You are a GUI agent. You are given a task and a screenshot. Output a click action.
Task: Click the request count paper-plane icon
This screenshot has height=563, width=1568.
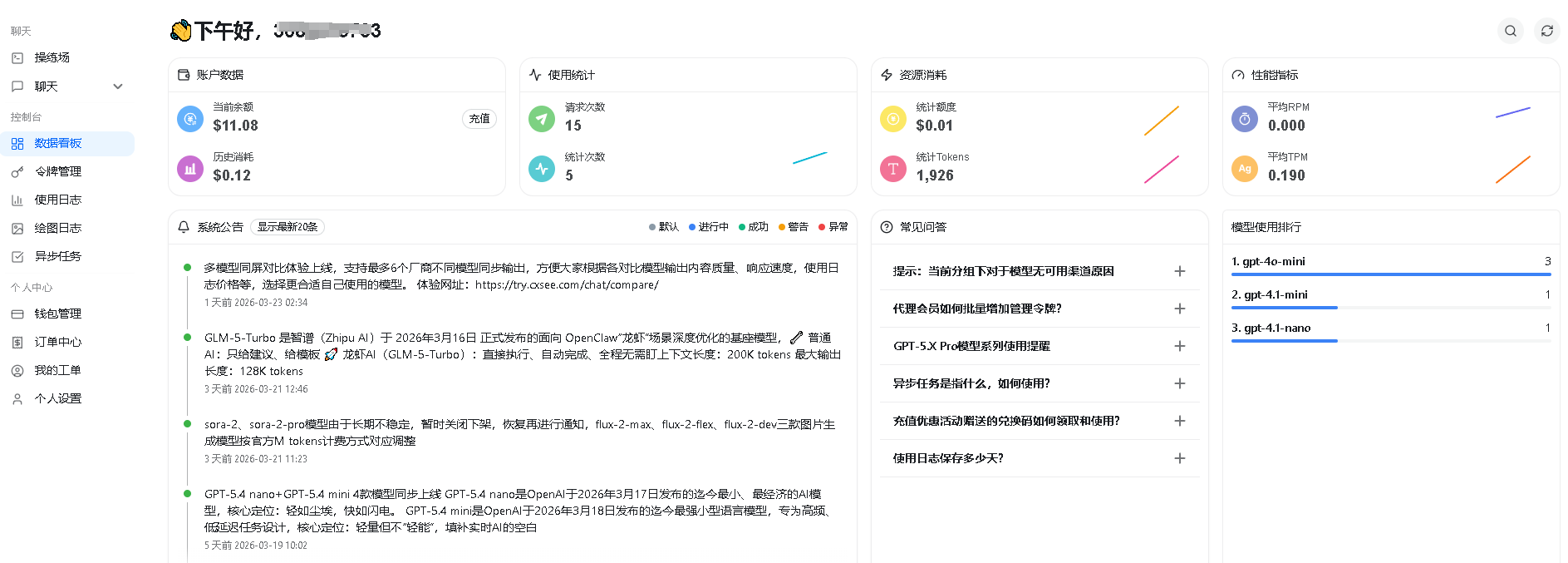(x=542, y=119)
